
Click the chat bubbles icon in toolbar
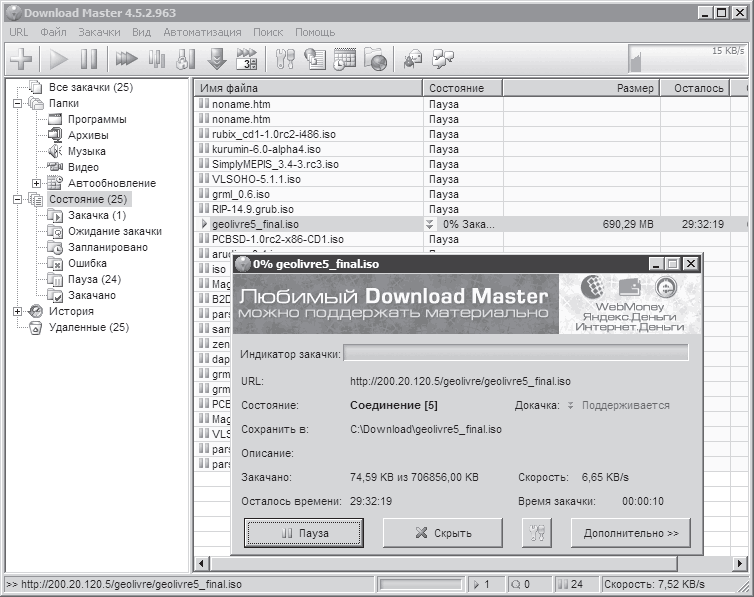pyautogui.click(x=443, y=59)
